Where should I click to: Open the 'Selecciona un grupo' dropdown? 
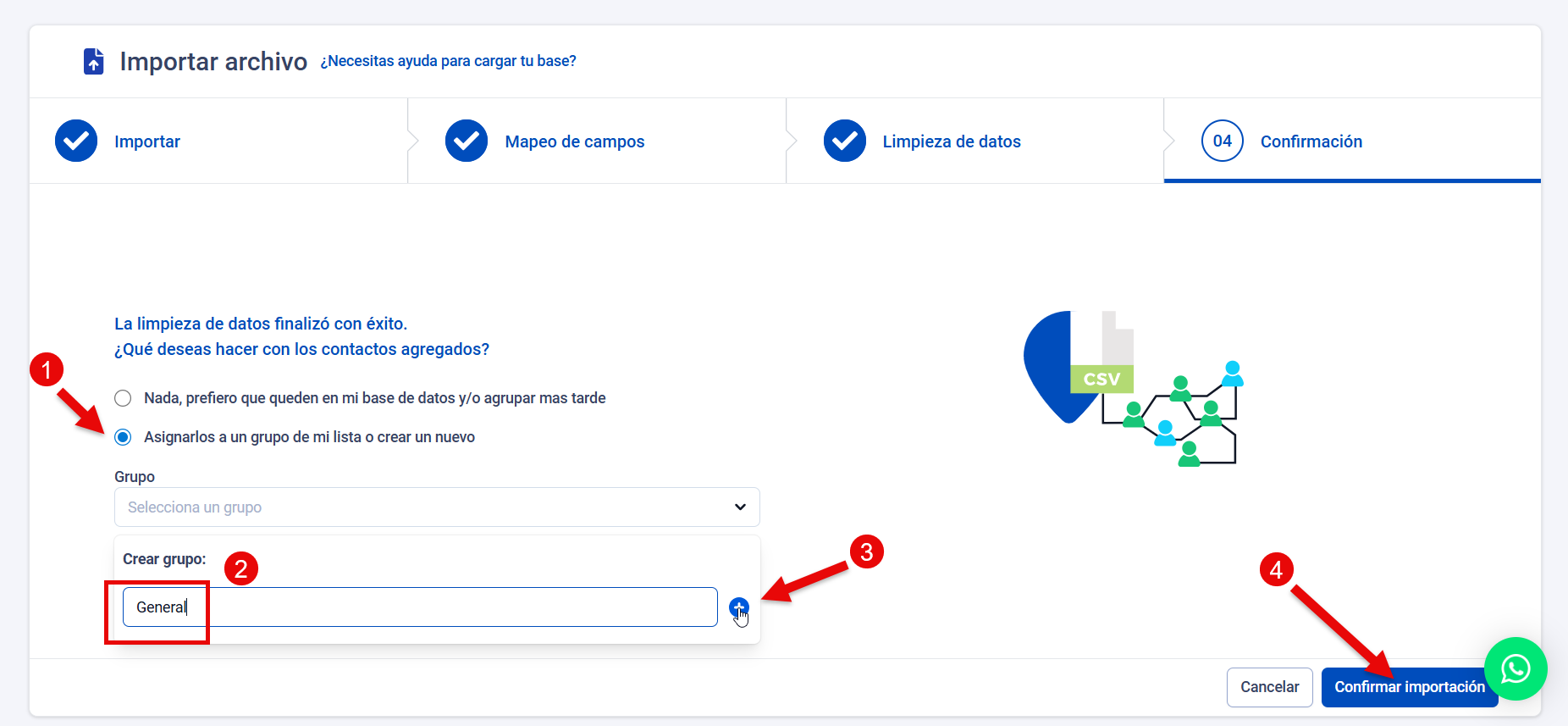(x=423, y=507)
